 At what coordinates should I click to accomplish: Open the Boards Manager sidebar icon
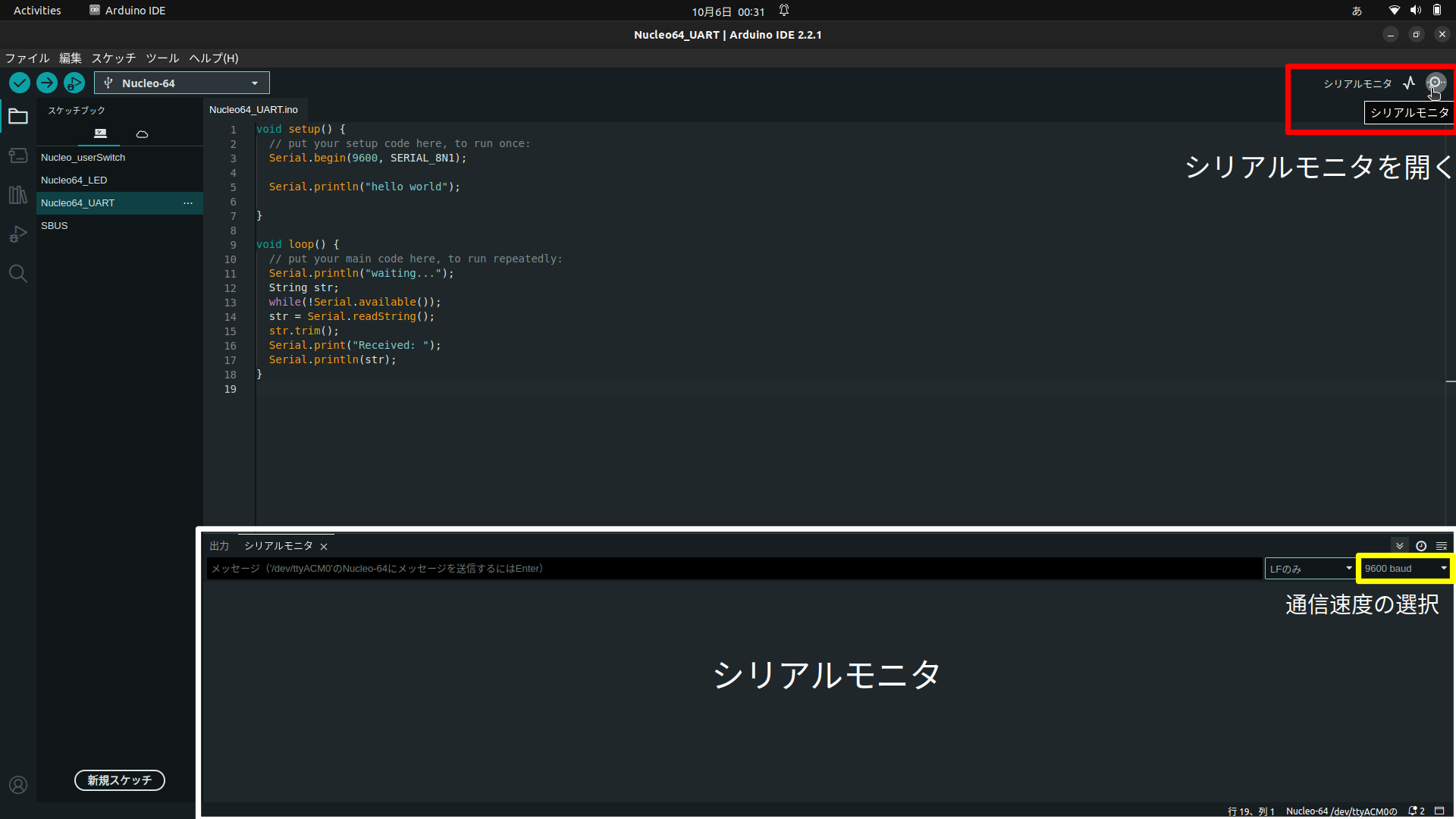coord(18,155)
